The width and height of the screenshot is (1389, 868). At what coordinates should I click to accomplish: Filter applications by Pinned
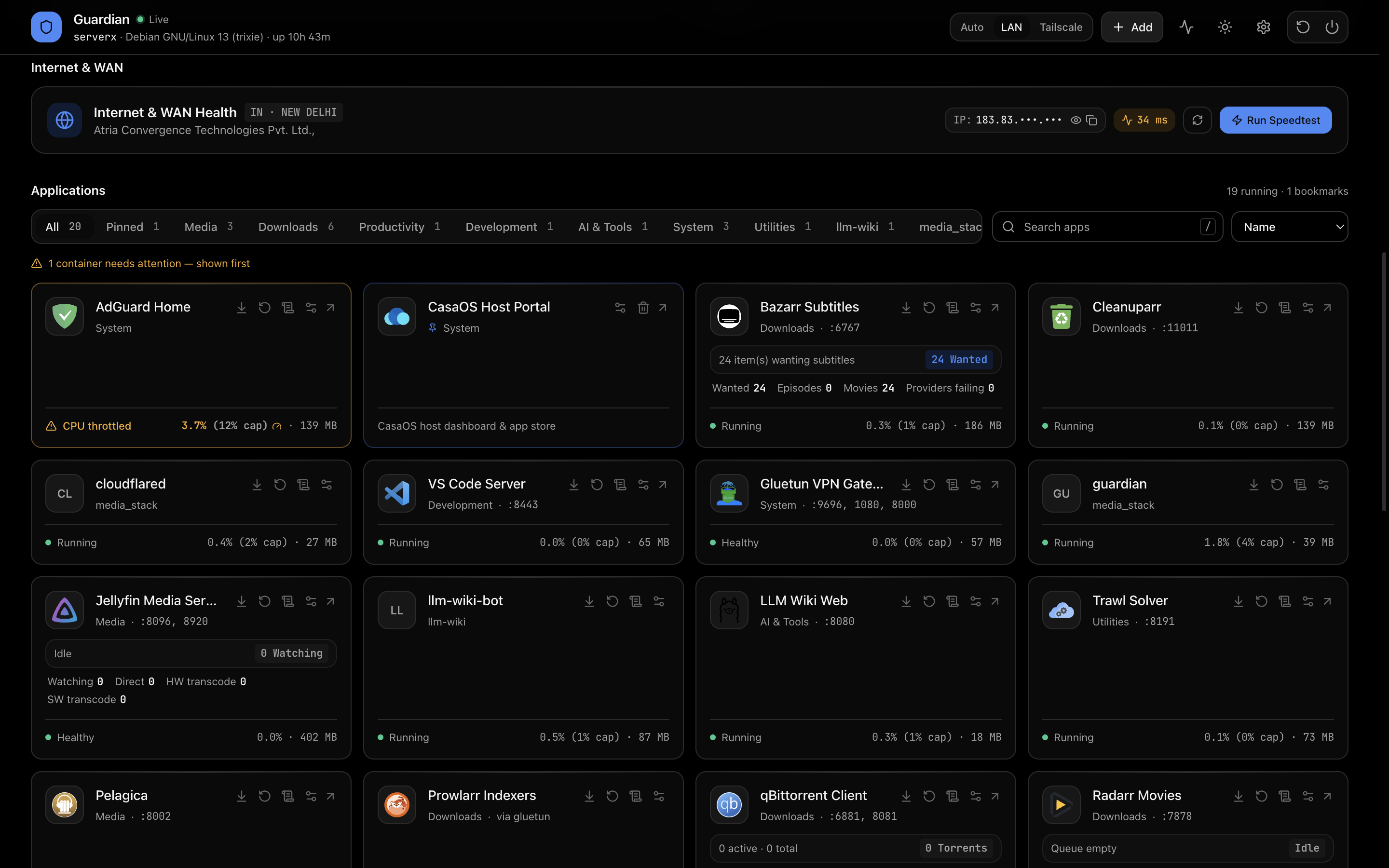133,227
